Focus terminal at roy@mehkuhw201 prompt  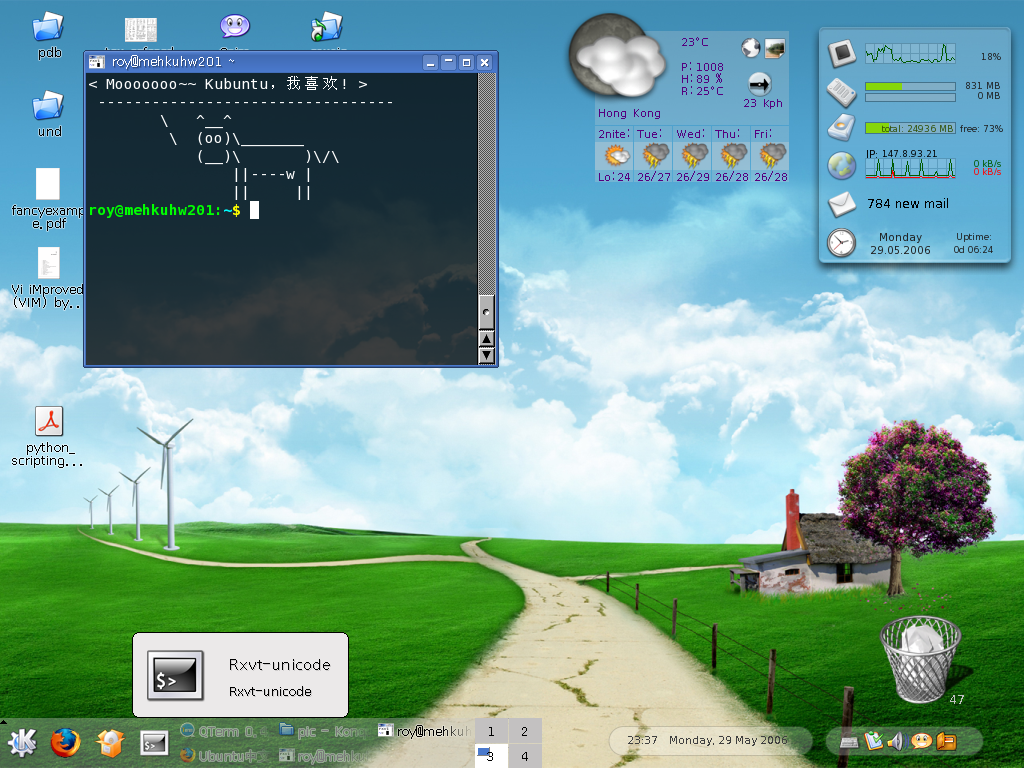coord(165,210)
